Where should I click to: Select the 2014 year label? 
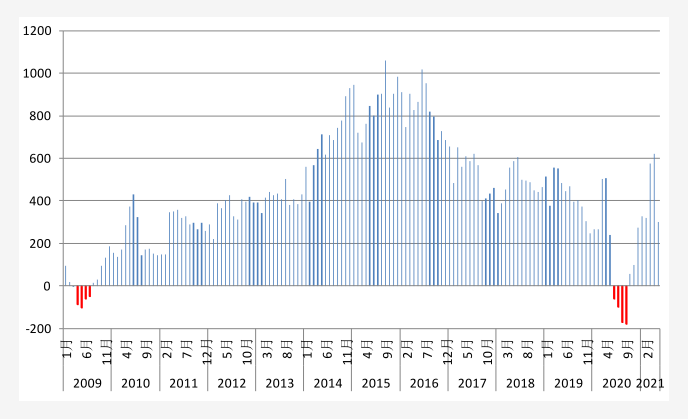[x=328, y=383]
